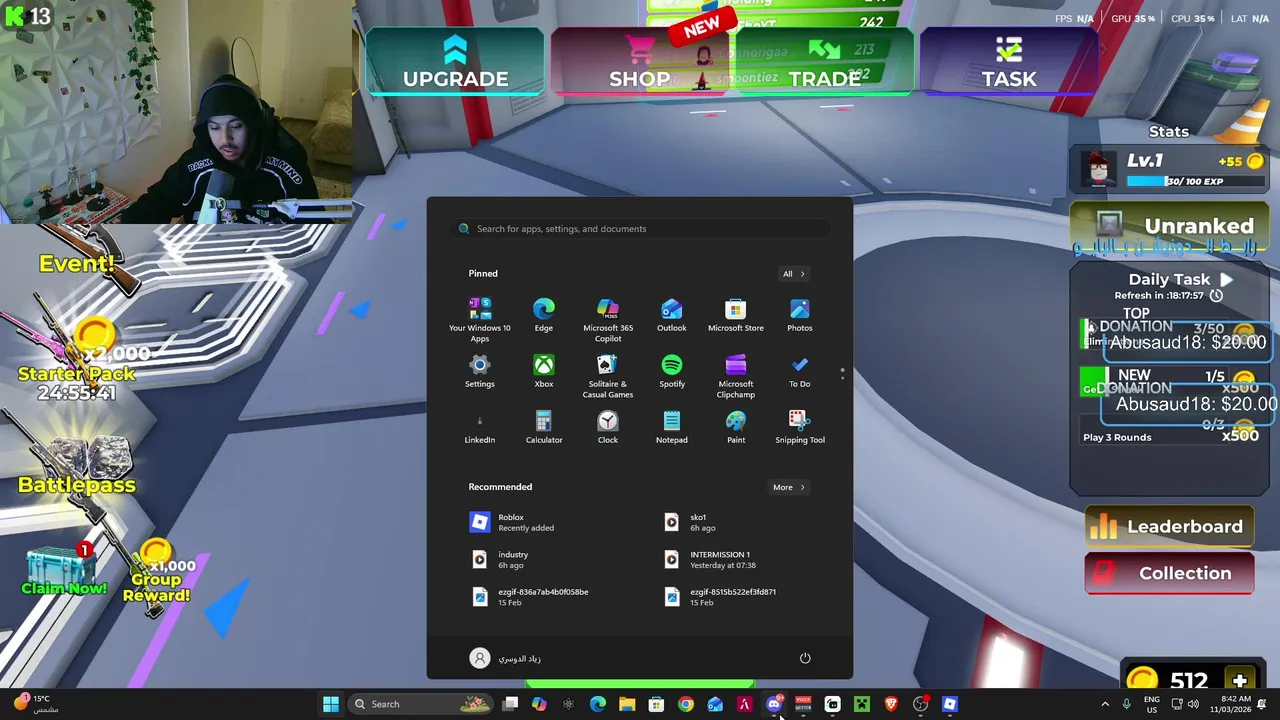Open the Battlepass in game
The width and height of the screenshot is (1280, 720).
coord(77,468)
